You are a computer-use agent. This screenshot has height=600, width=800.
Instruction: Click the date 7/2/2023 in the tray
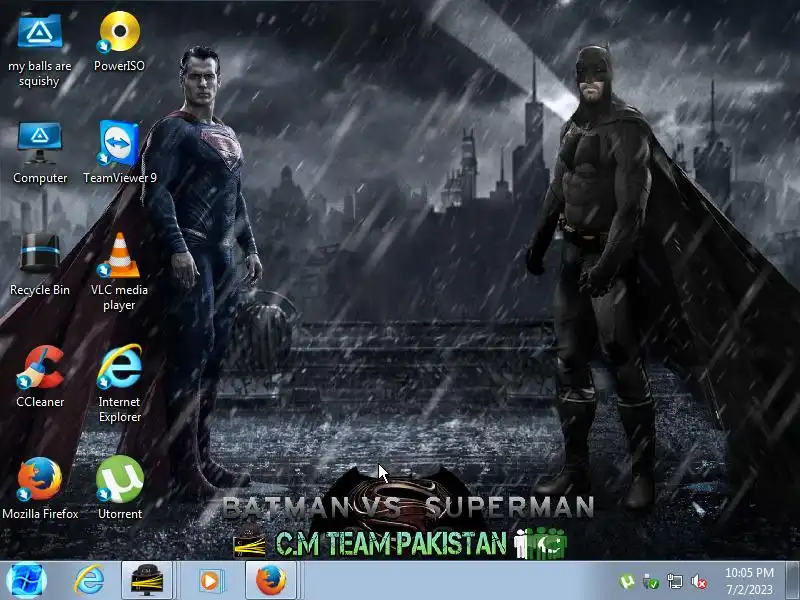point(749,590)
